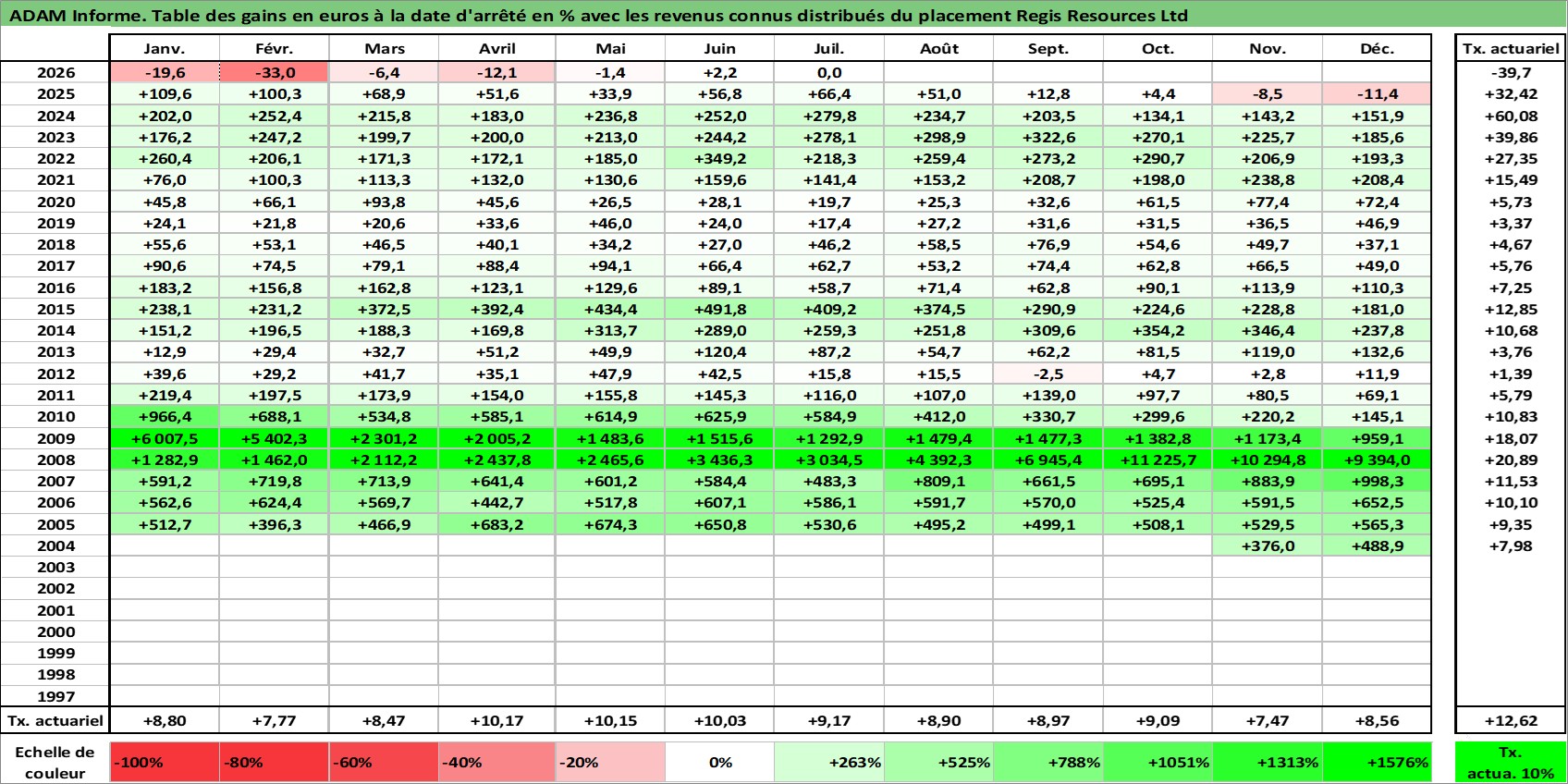The width and height of the screenshot is (1568, 784).
Task: Click the -39,7 actuarial rate for 2026
Action: tap(1511, 72)
